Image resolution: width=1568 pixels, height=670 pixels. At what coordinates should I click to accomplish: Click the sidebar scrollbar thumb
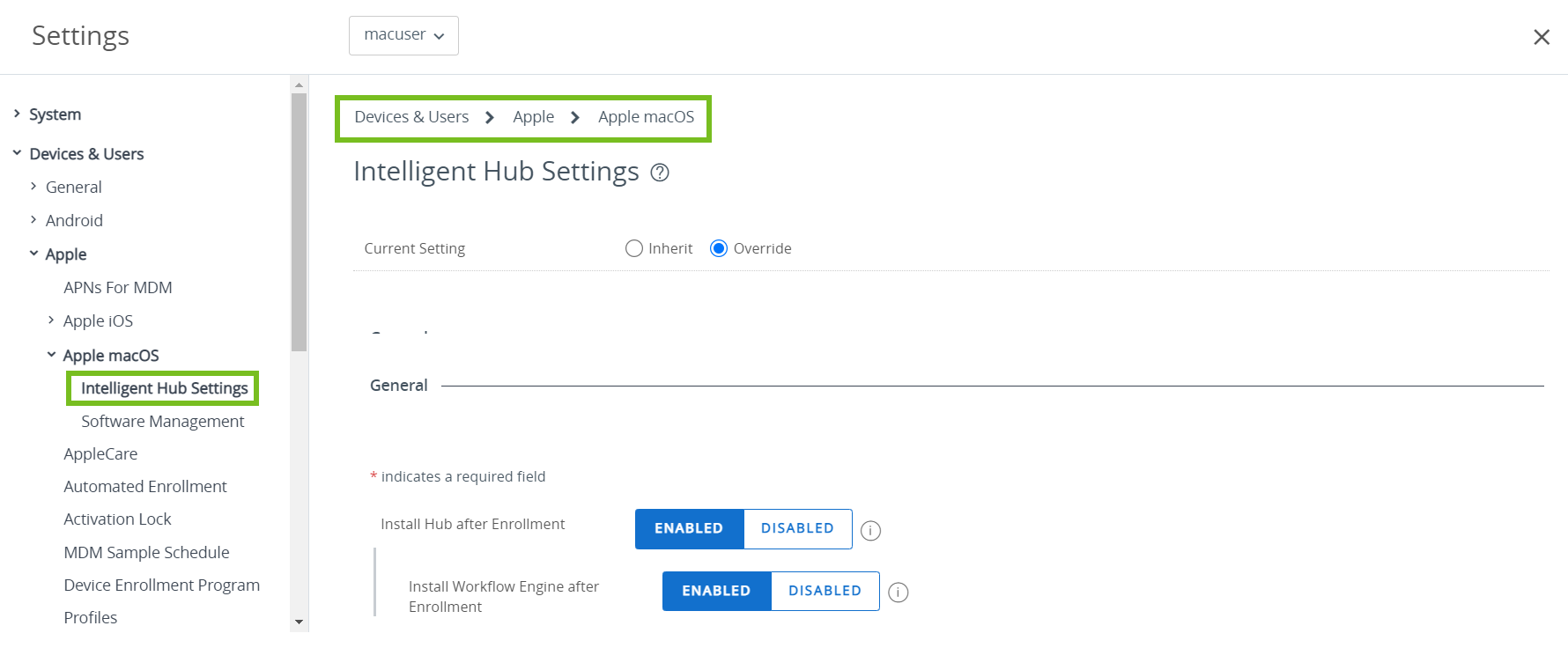coord(299,222)
